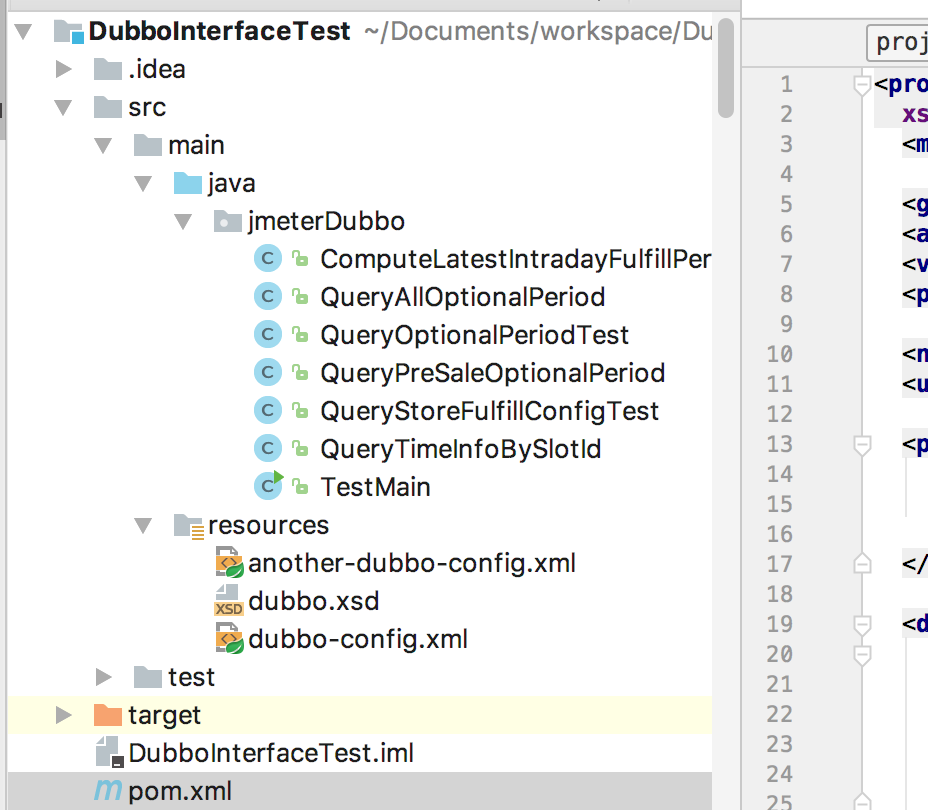928x810 pixels.
Task: Click runnable class icon of TestMain
Action: pos(269,485)
